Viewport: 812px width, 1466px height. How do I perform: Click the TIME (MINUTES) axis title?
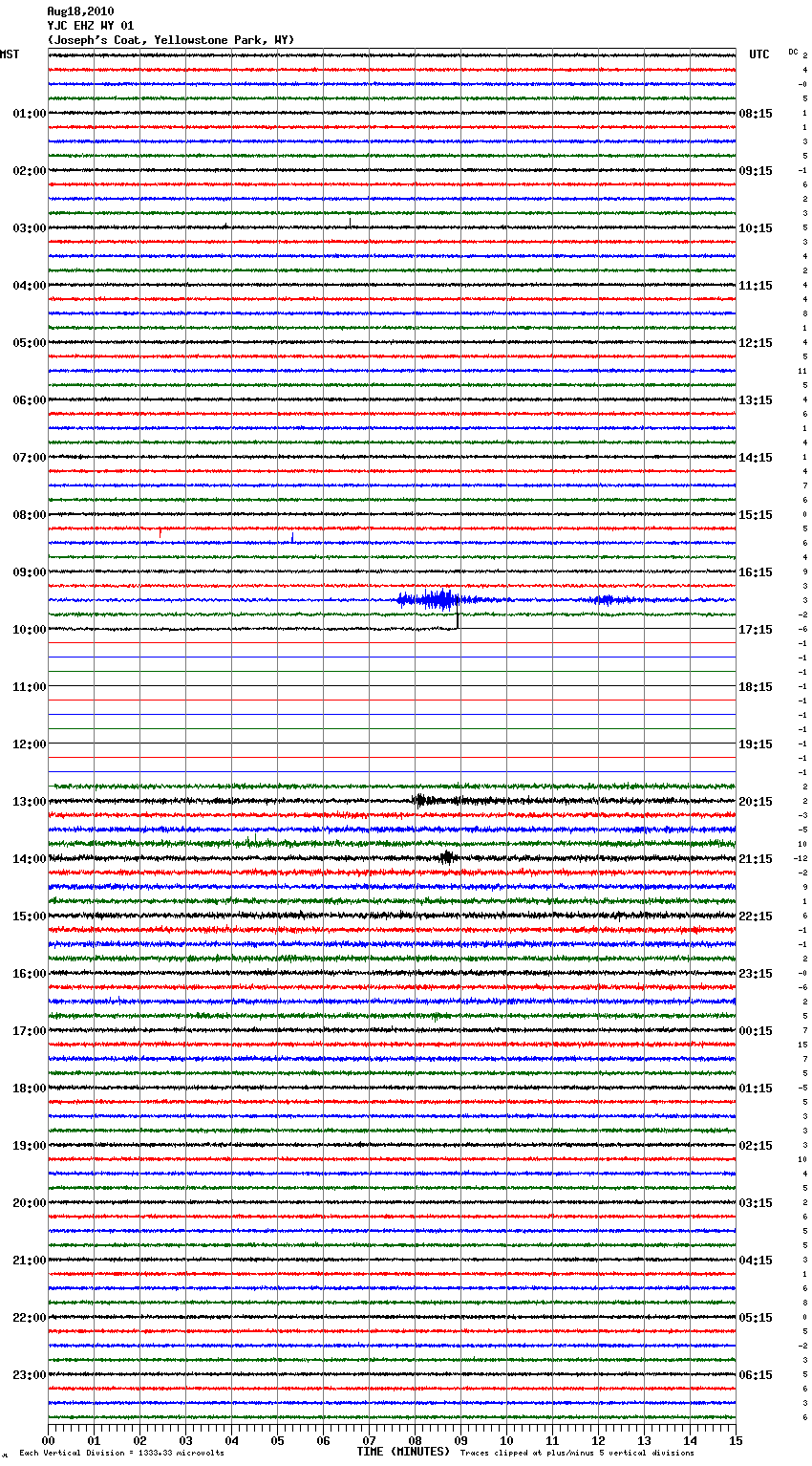(403, 1452)
